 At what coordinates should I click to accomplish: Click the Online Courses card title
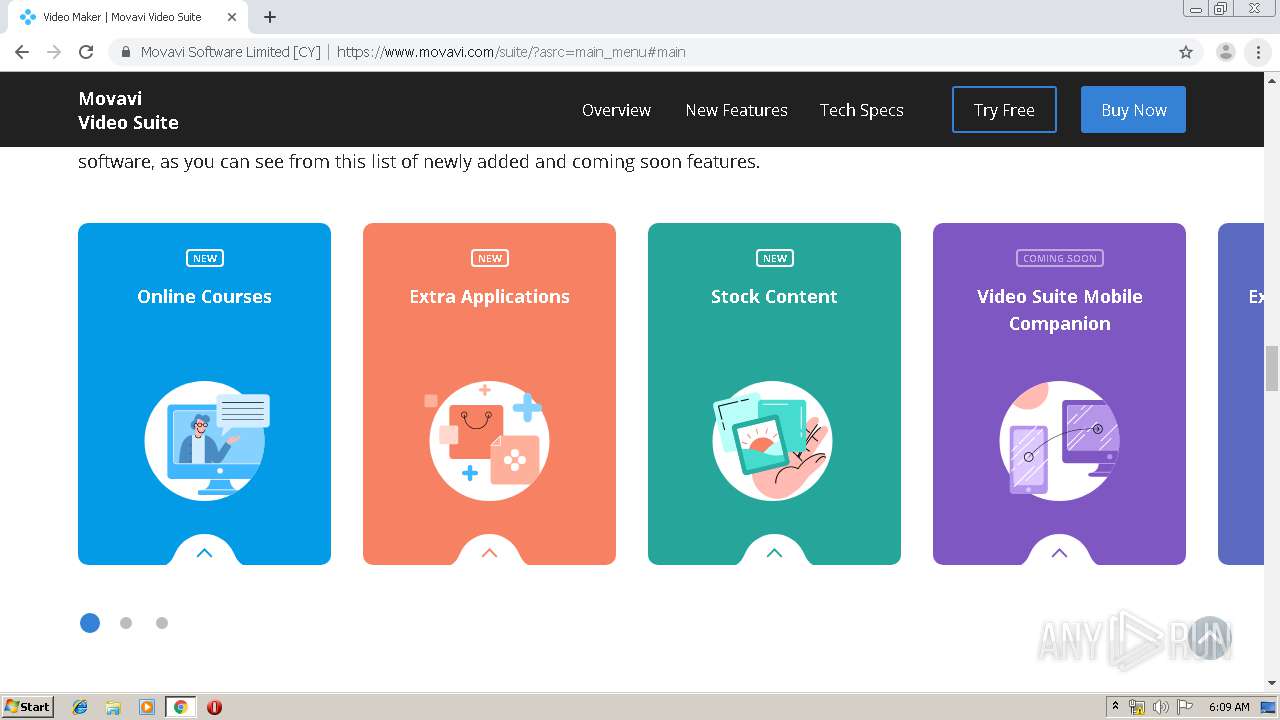coord(204,296)
